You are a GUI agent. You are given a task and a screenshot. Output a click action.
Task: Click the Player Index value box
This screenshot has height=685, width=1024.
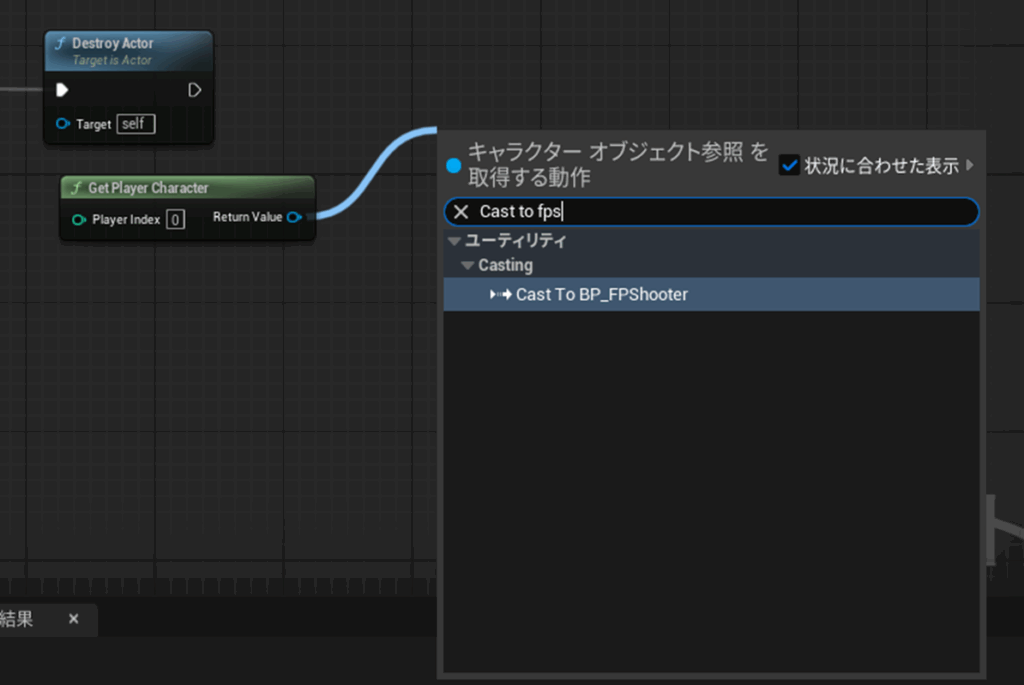(175, 219)
